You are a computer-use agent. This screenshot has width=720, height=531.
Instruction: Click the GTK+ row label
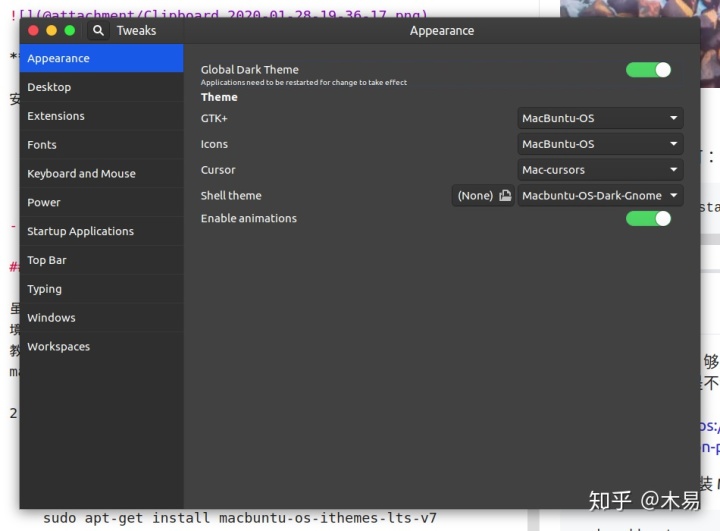214,118
